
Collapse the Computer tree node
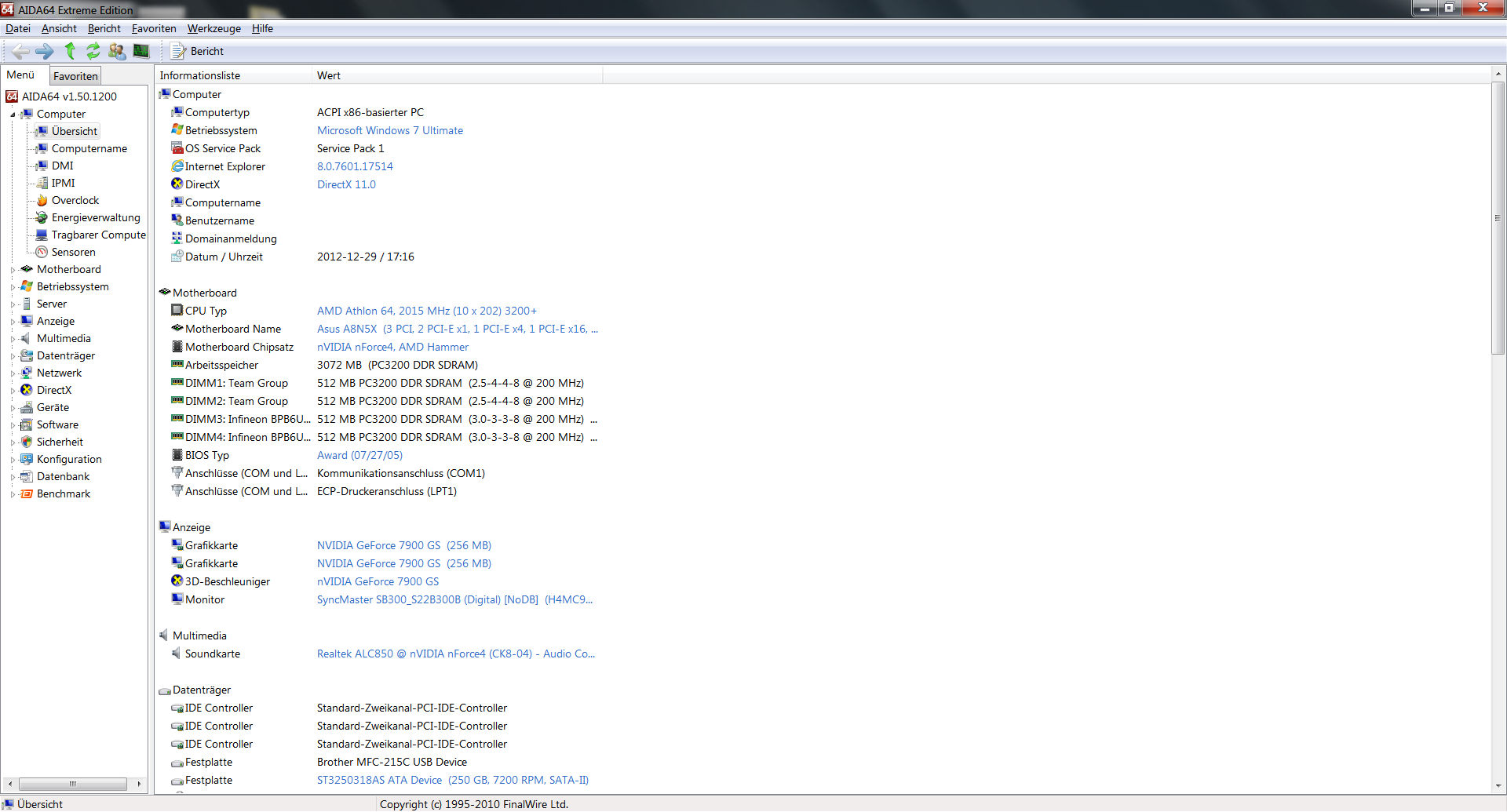pyautogui.click(x=13, y=115)
